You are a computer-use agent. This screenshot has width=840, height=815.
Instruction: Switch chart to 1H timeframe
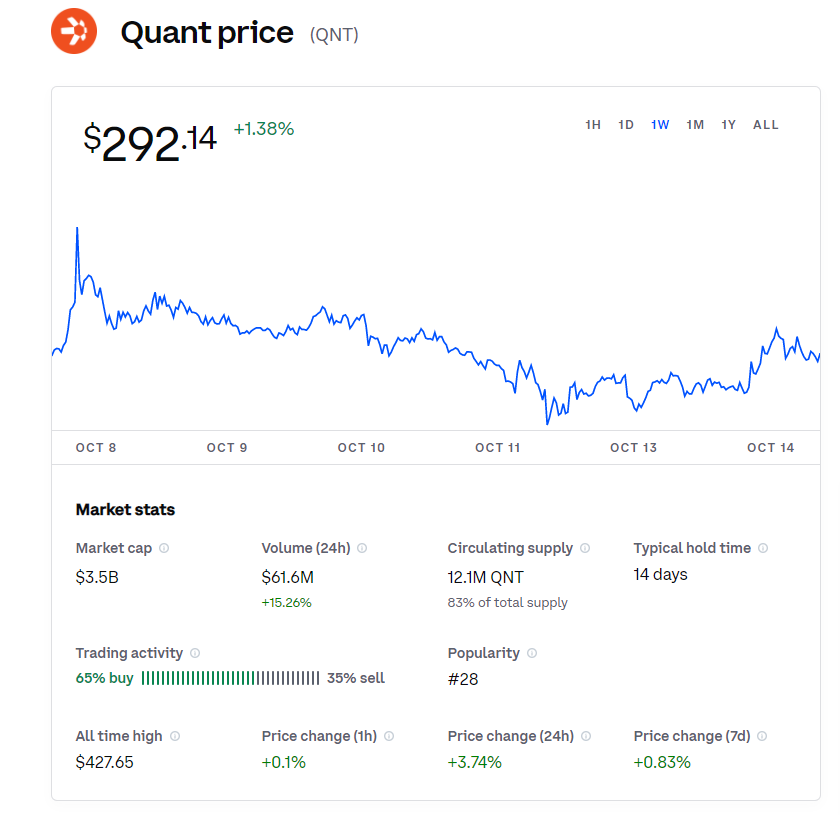click(593, 125)
